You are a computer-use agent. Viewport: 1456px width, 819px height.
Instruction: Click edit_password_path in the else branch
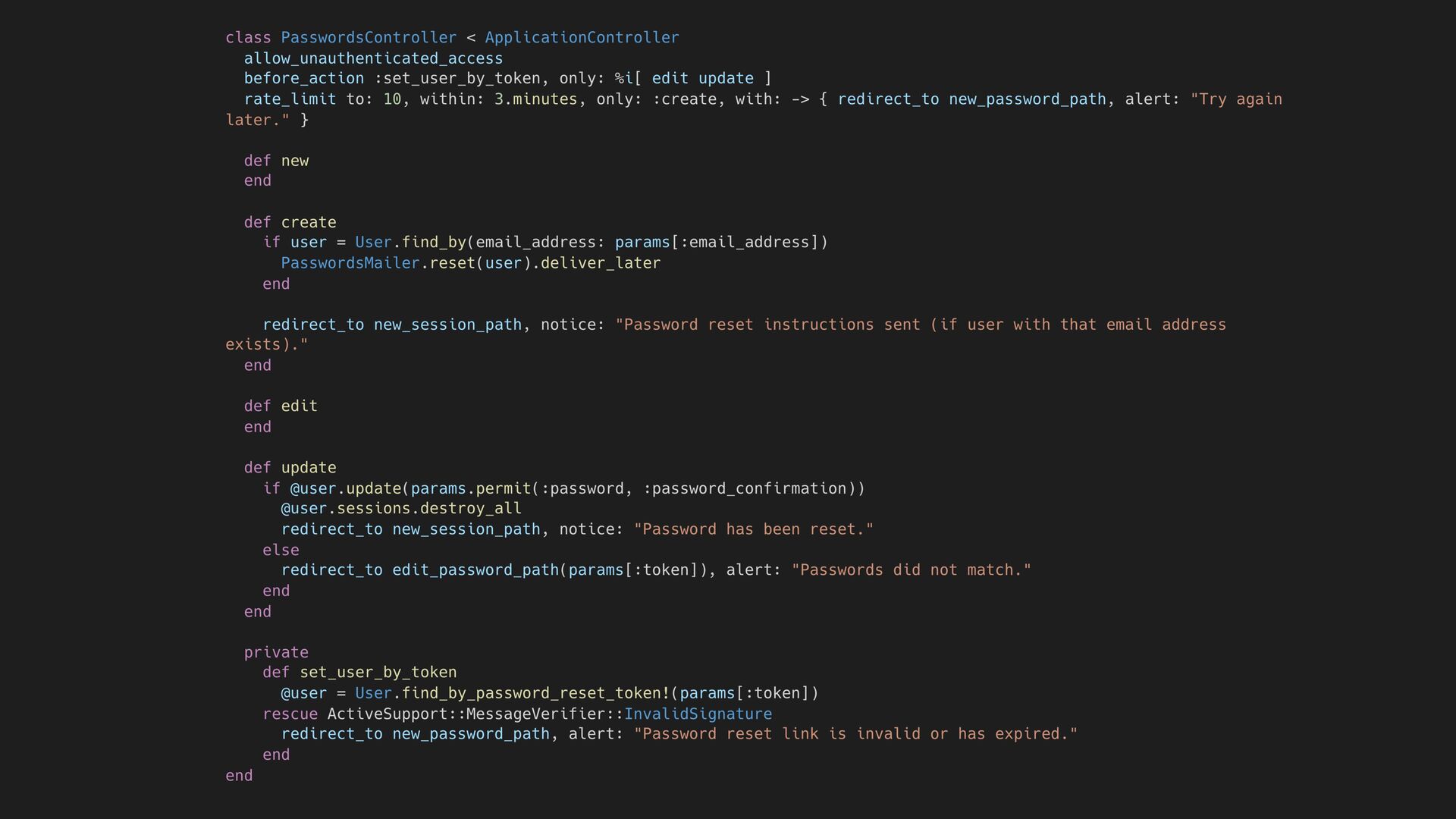(x=475, y=570)
